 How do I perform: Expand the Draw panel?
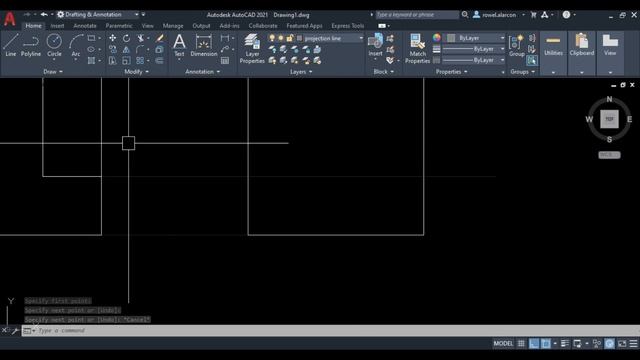pos(53,71)
